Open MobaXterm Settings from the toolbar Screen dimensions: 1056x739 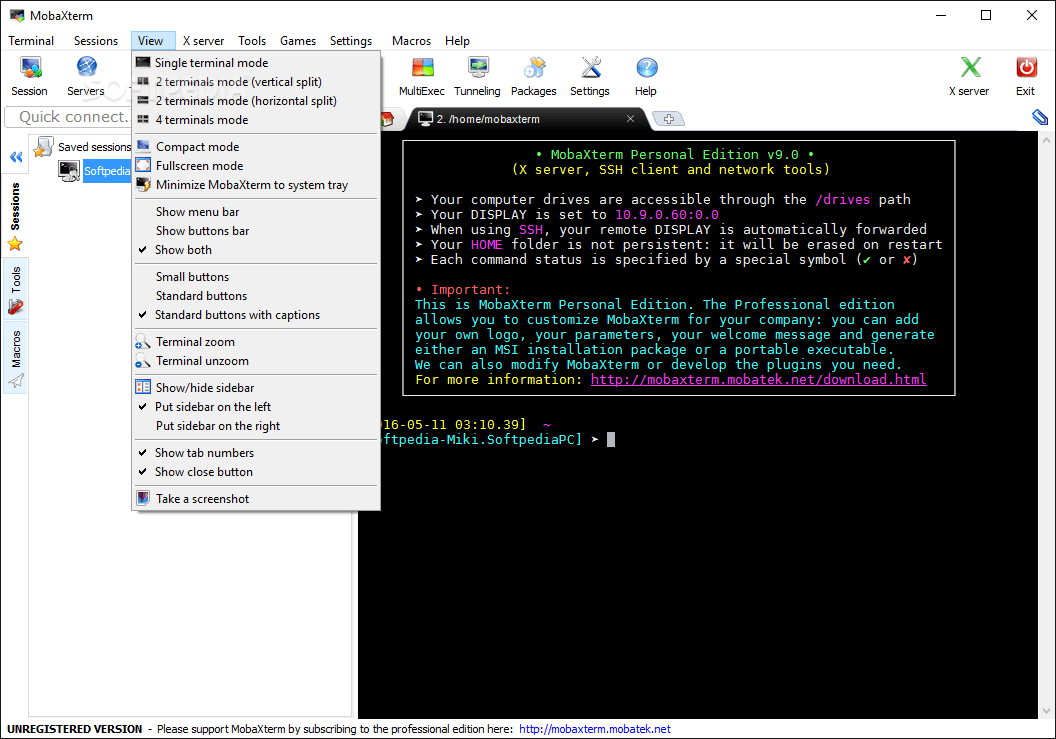click(589, 74)
